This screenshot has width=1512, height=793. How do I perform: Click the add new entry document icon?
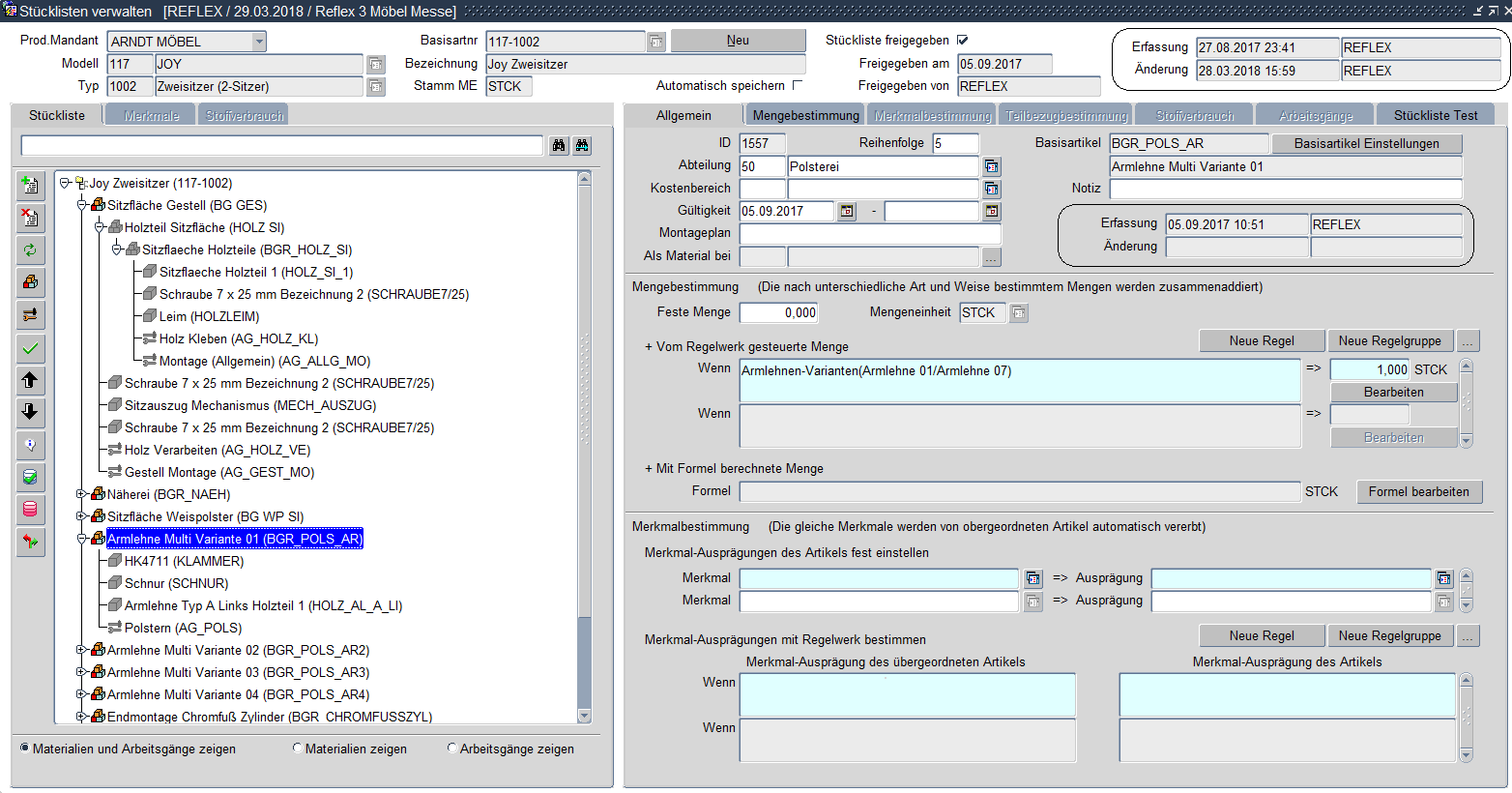[30, 185]
